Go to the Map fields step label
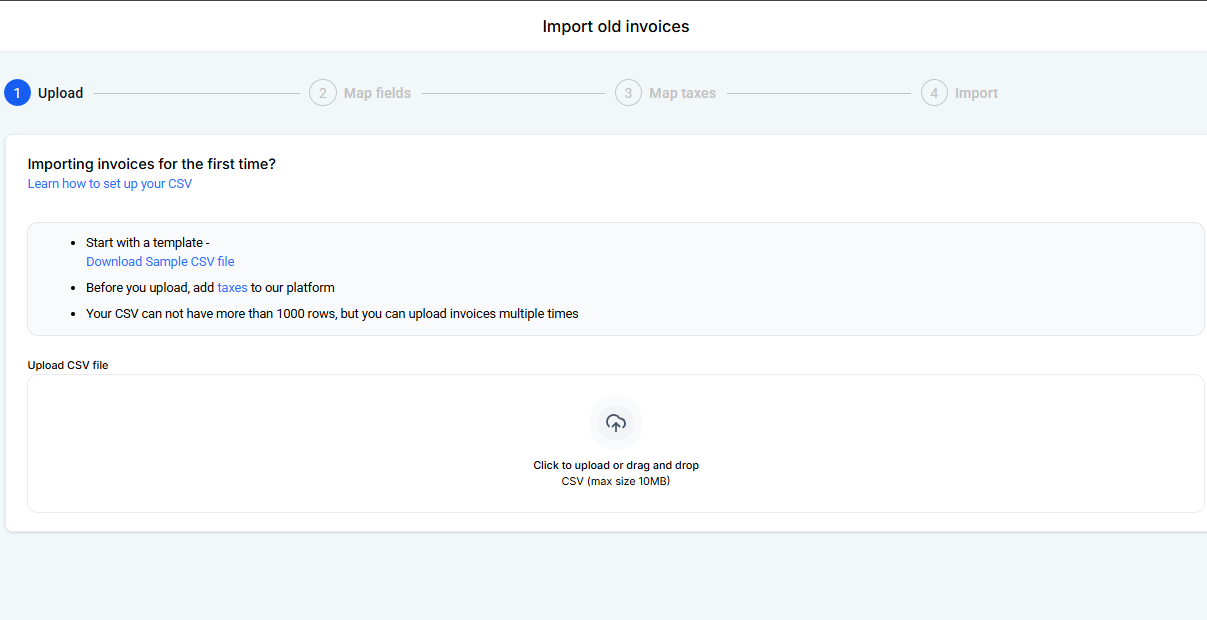Screen dimensions: 1207x620 pos(377,93)
